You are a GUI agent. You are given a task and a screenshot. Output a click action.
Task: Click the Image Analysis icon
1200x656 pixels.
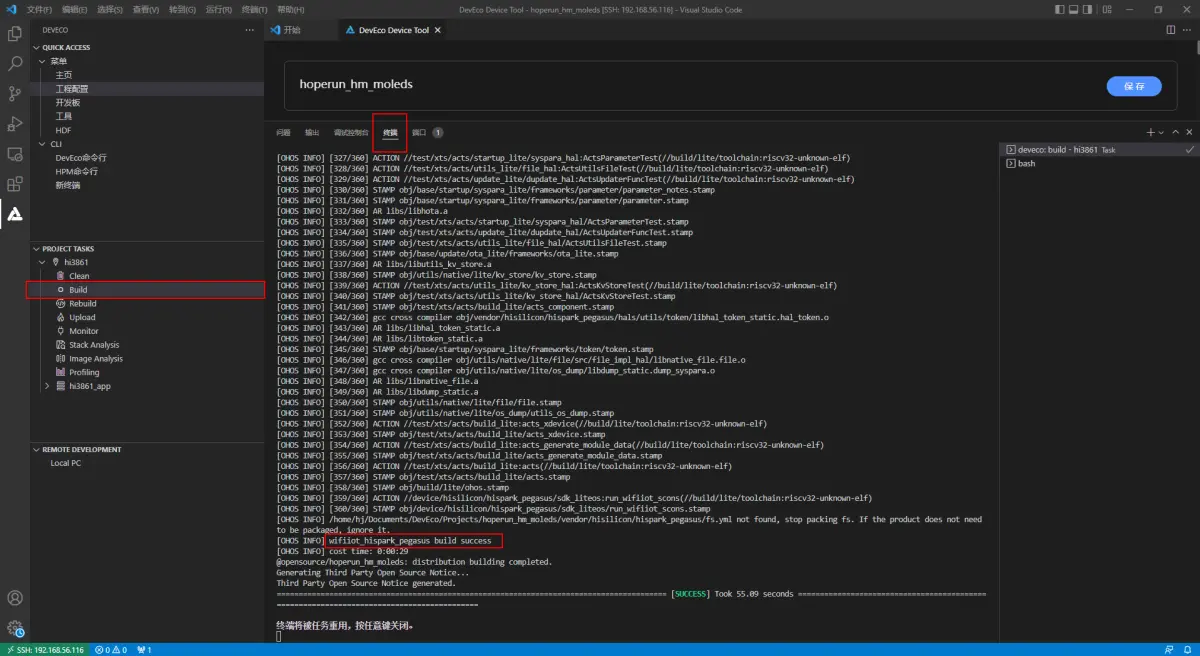tap(61, 359)
